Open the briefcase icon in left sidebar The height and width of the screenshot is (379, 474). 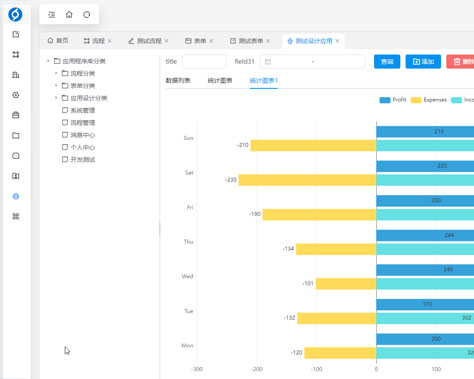(16, 115)
